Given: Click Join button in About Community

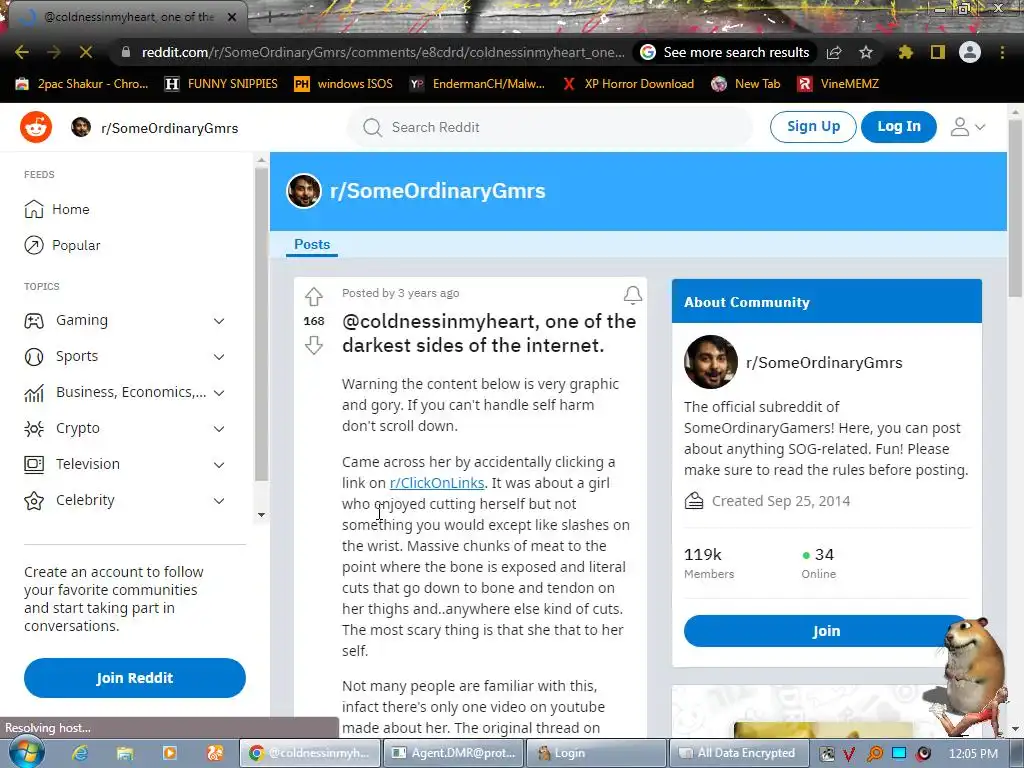Looking at the screenshot, I should (826, 631).
